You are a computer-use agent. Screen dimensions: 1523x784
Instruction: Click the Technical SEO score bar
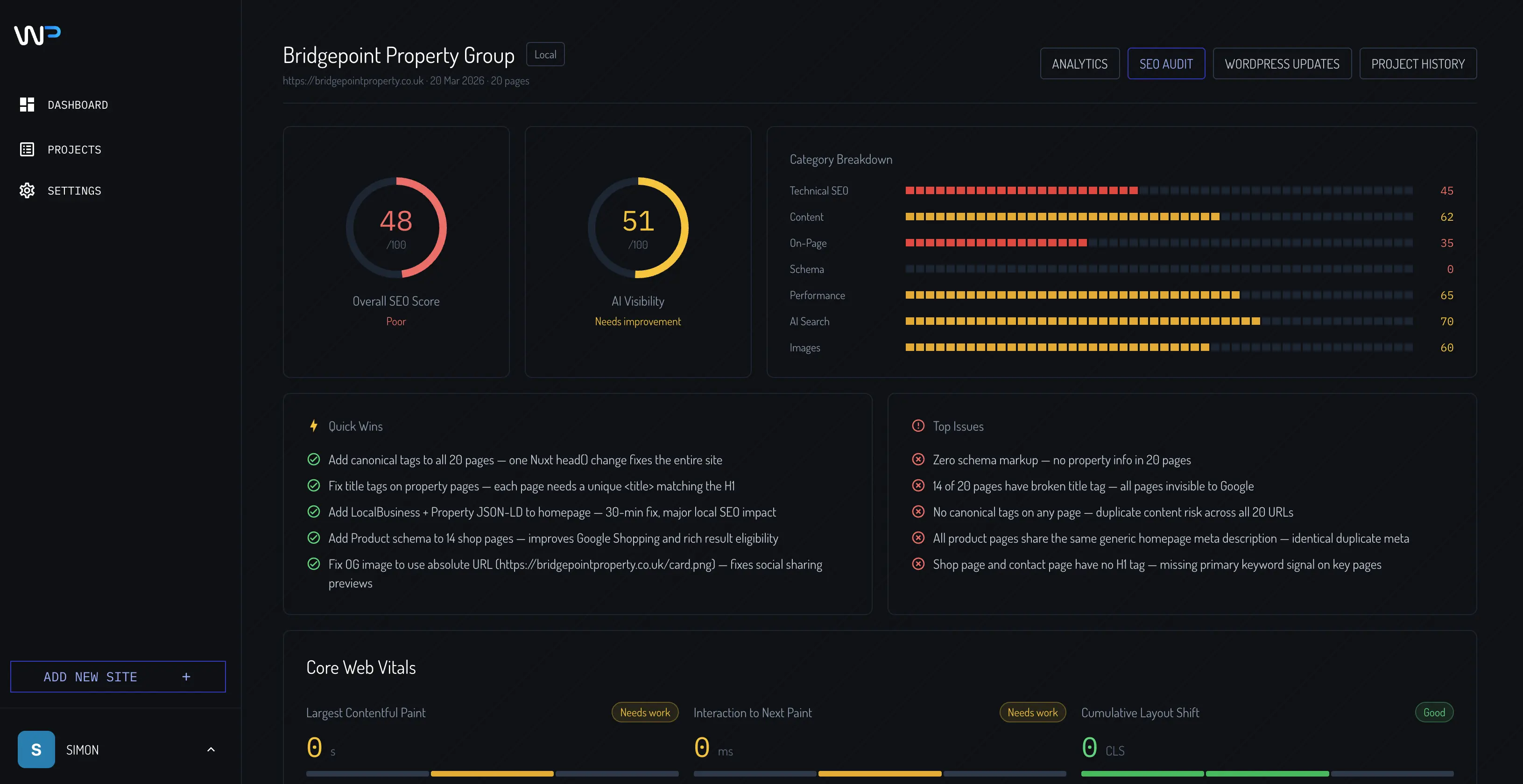point(1158,191)
